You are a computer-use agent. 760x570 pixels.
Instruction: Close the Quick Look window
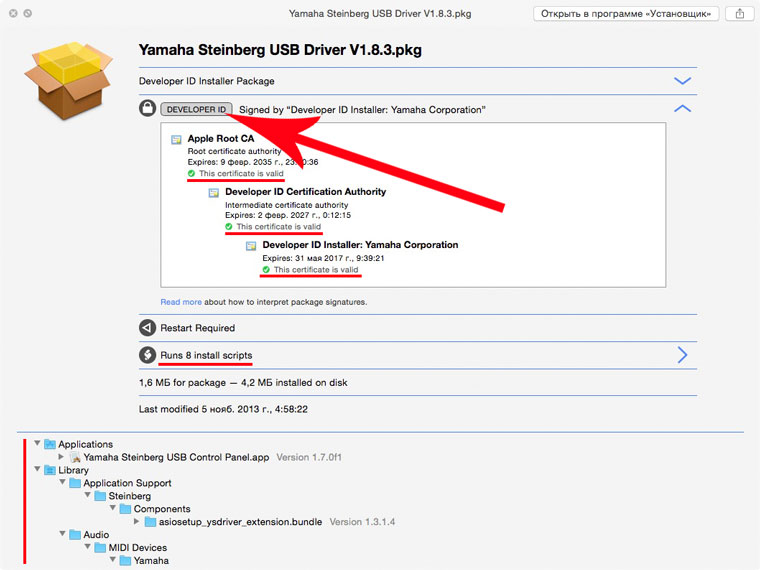14,13
